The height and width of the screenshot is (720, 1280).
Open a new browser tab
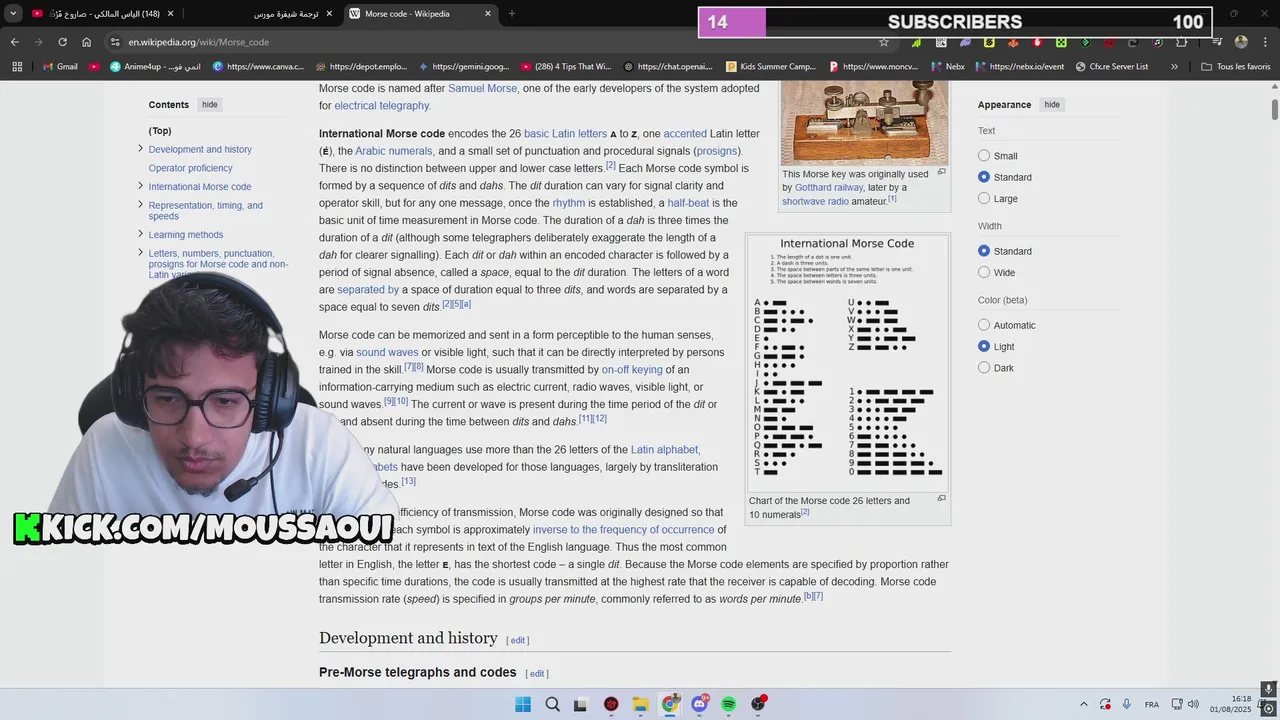click(x=511, y=14)
